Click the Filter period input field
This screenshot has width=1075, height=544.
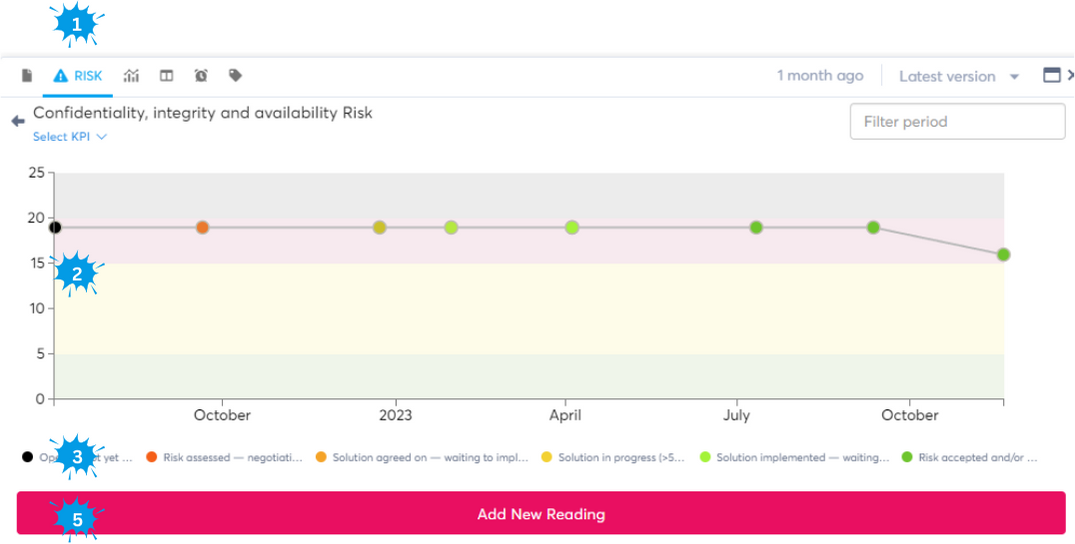click(x=957, y=122)
